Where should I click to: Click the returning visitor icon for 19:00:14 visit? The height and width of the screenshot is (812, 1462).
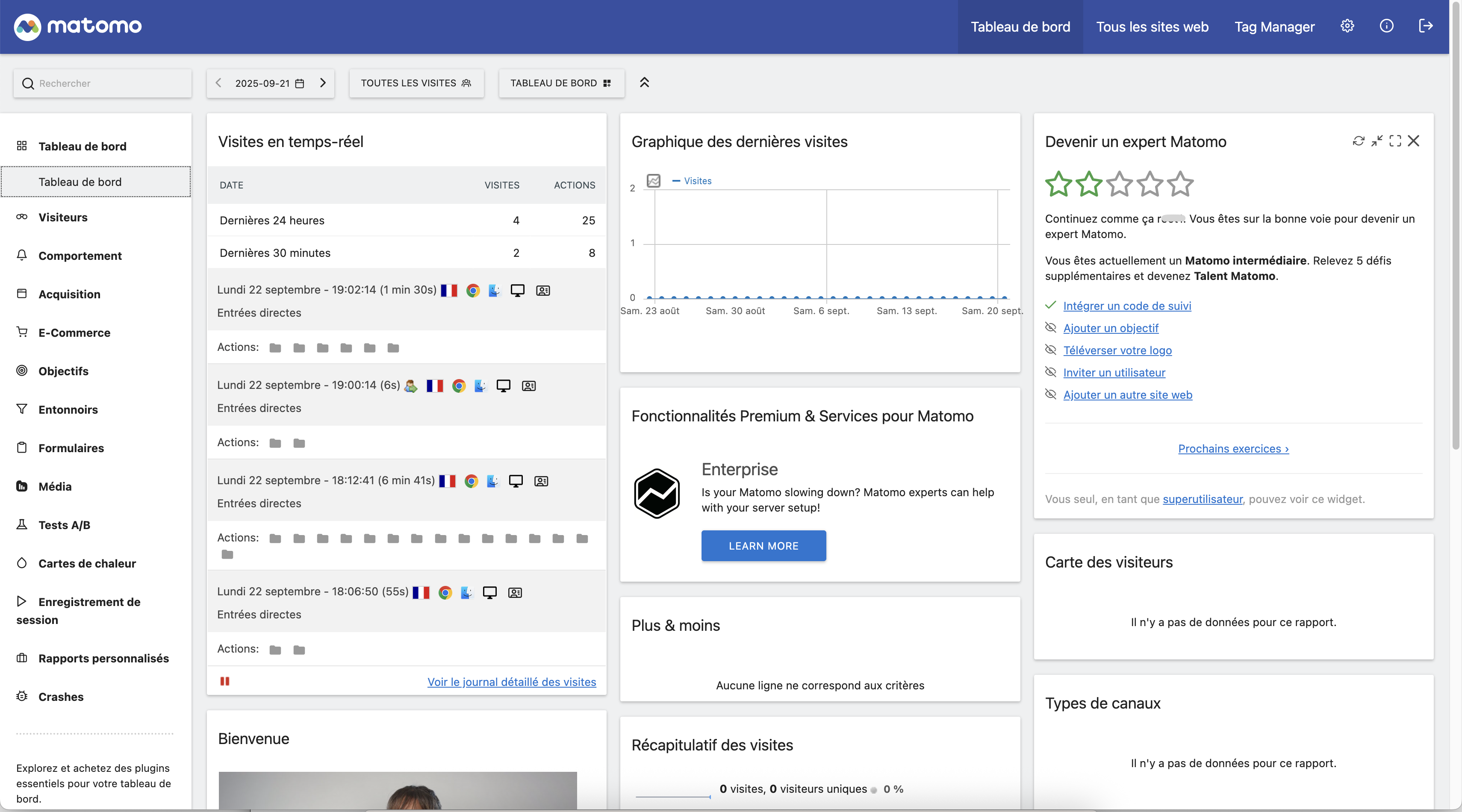pos(411,386)
